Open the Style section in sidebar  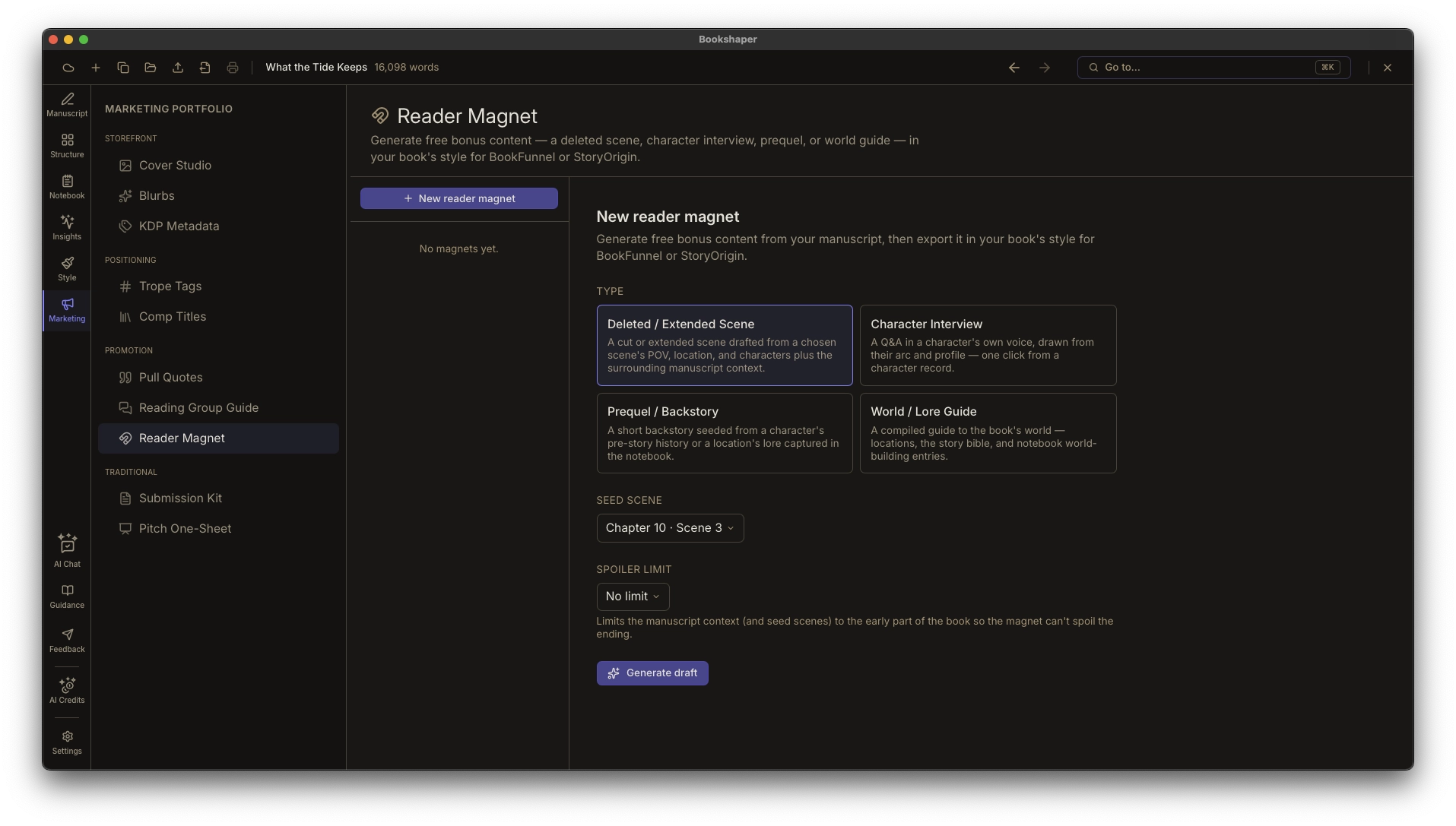pyautogui.click(x=67, y=269)
